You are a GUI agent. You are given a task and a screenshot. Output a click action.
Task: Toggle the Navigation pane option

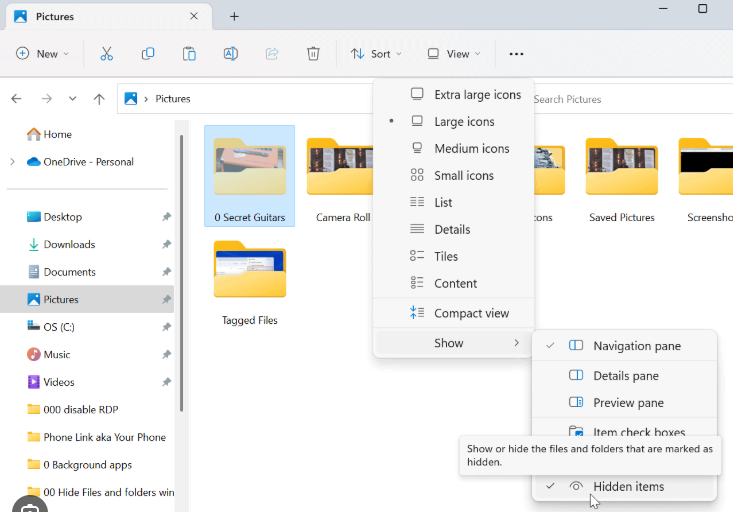tap(636, 346)
